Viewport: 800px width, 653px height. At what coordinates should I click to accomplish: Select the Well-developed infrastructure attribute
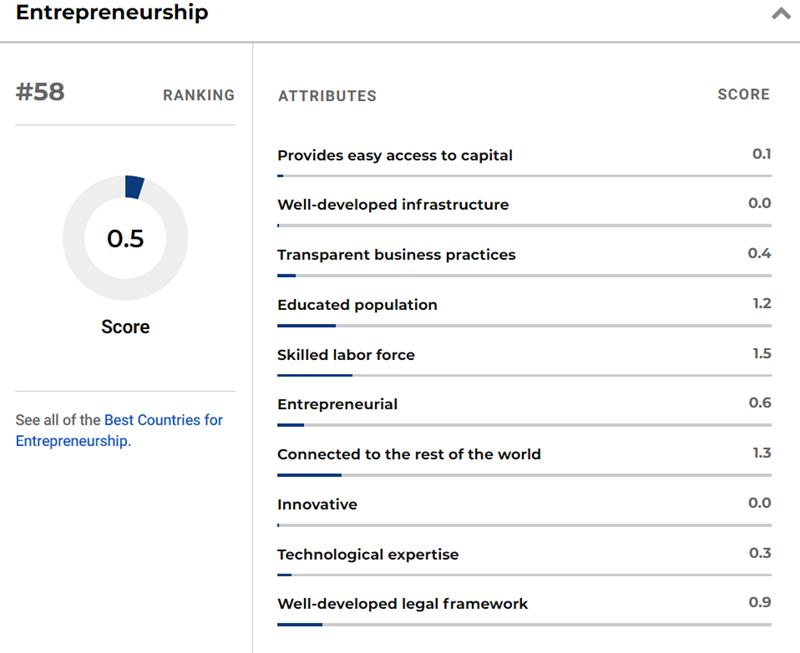392,204
